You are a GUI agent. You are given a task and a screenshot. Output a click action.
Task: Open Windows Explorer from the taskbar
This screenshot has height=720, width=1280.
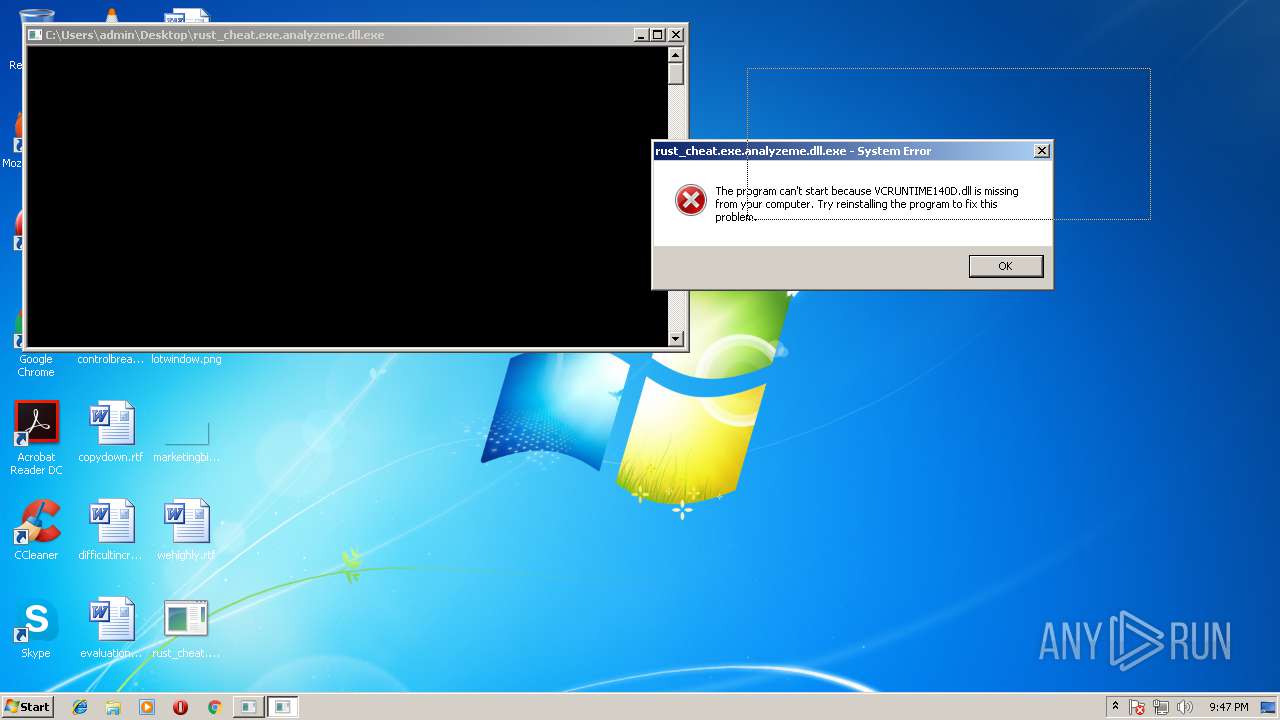113,707
